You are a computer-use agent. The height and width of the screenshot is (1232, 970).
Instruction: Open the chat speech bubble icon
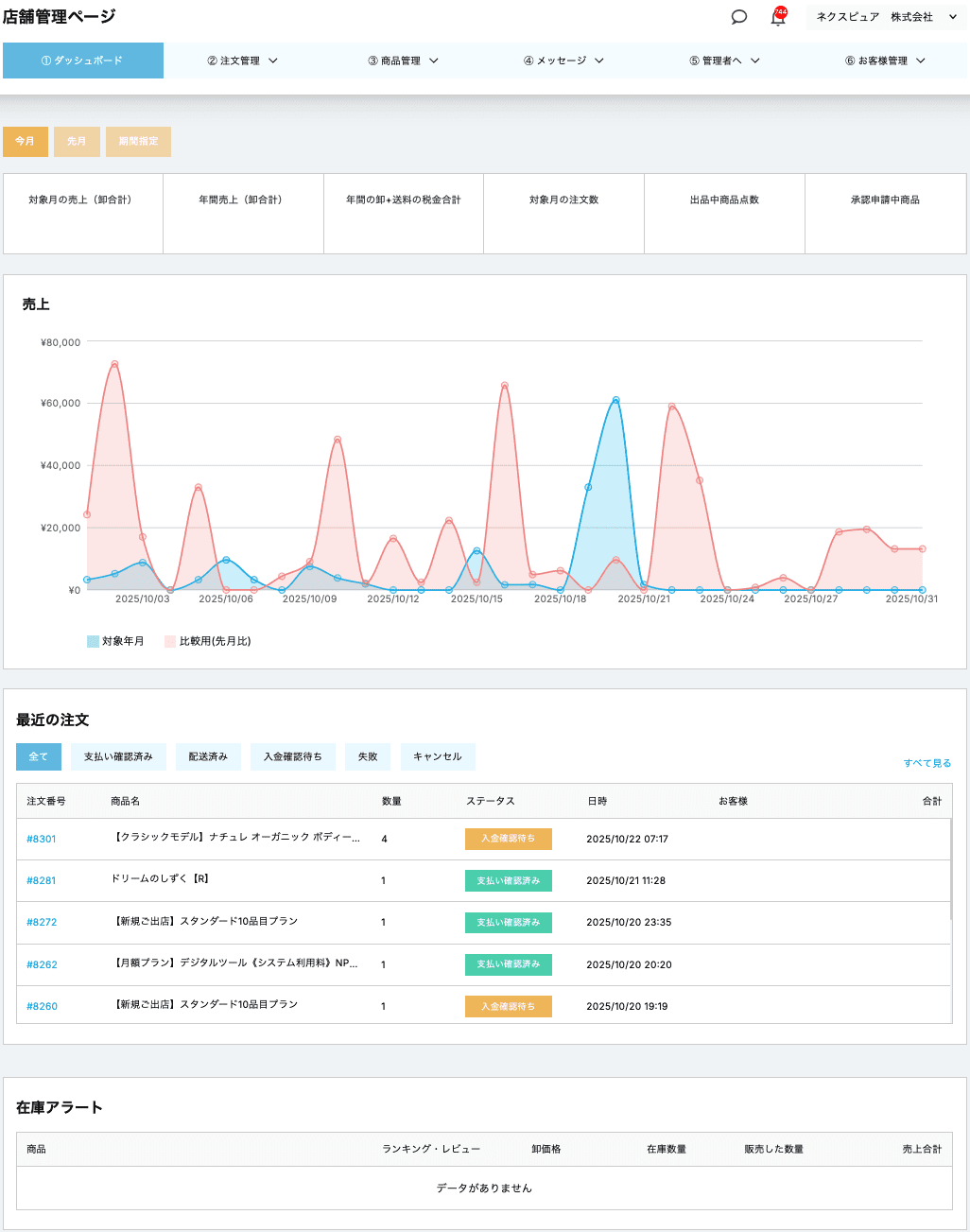click(739, 17)
